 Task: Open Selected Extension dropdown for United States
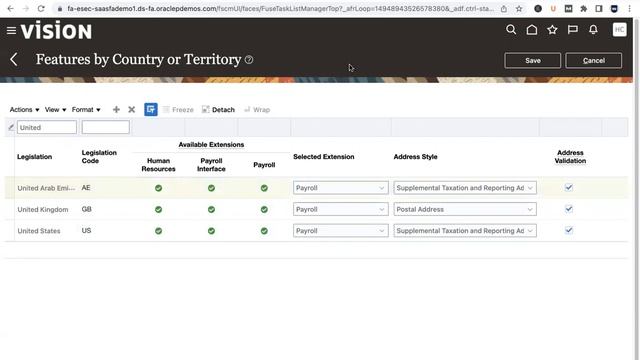[340, 231]
